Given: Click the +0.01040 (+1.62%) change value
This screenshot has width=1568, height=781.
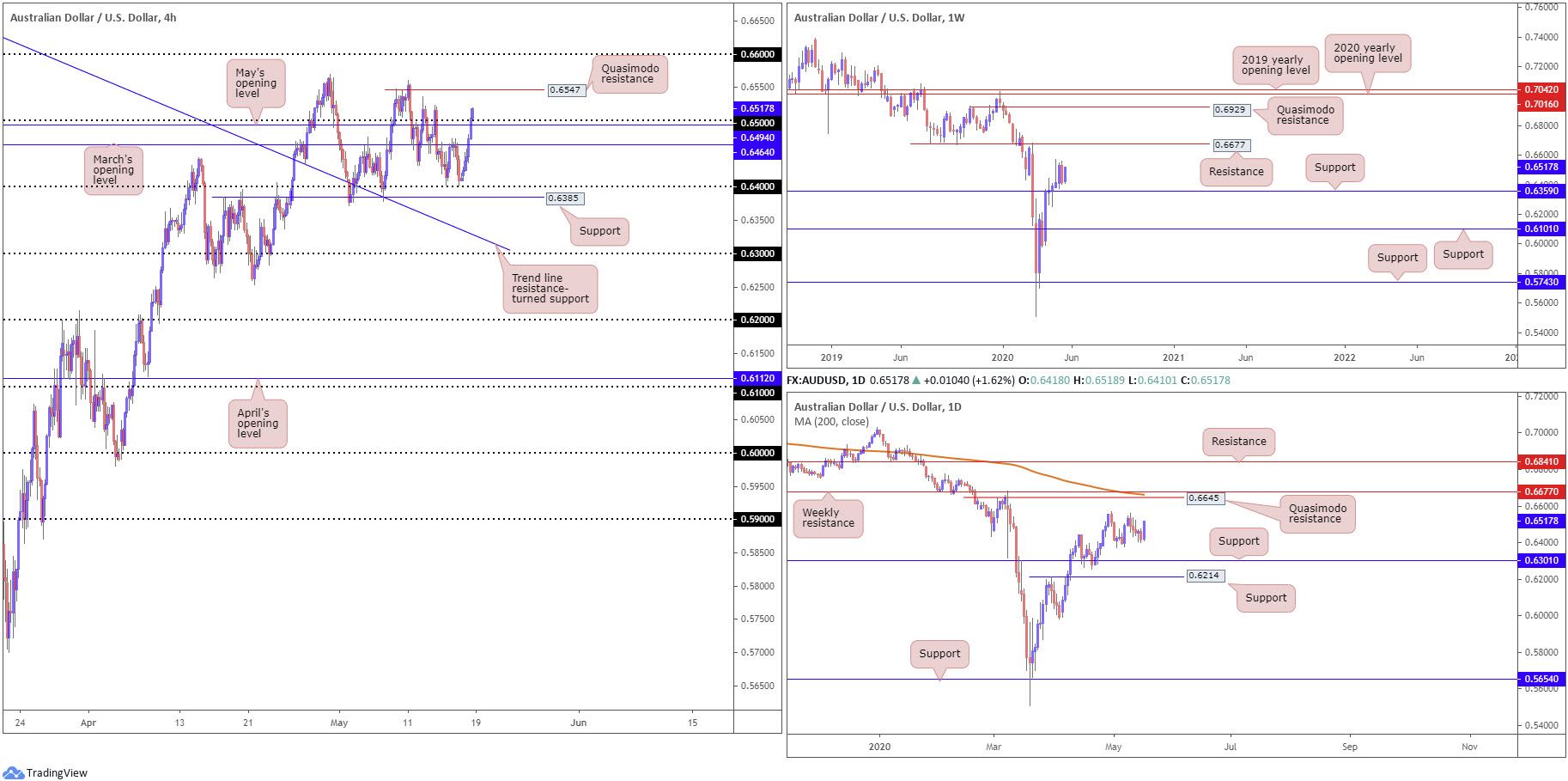Looking at the screenshot, I should pyautogui.click(x=969, y=380).
